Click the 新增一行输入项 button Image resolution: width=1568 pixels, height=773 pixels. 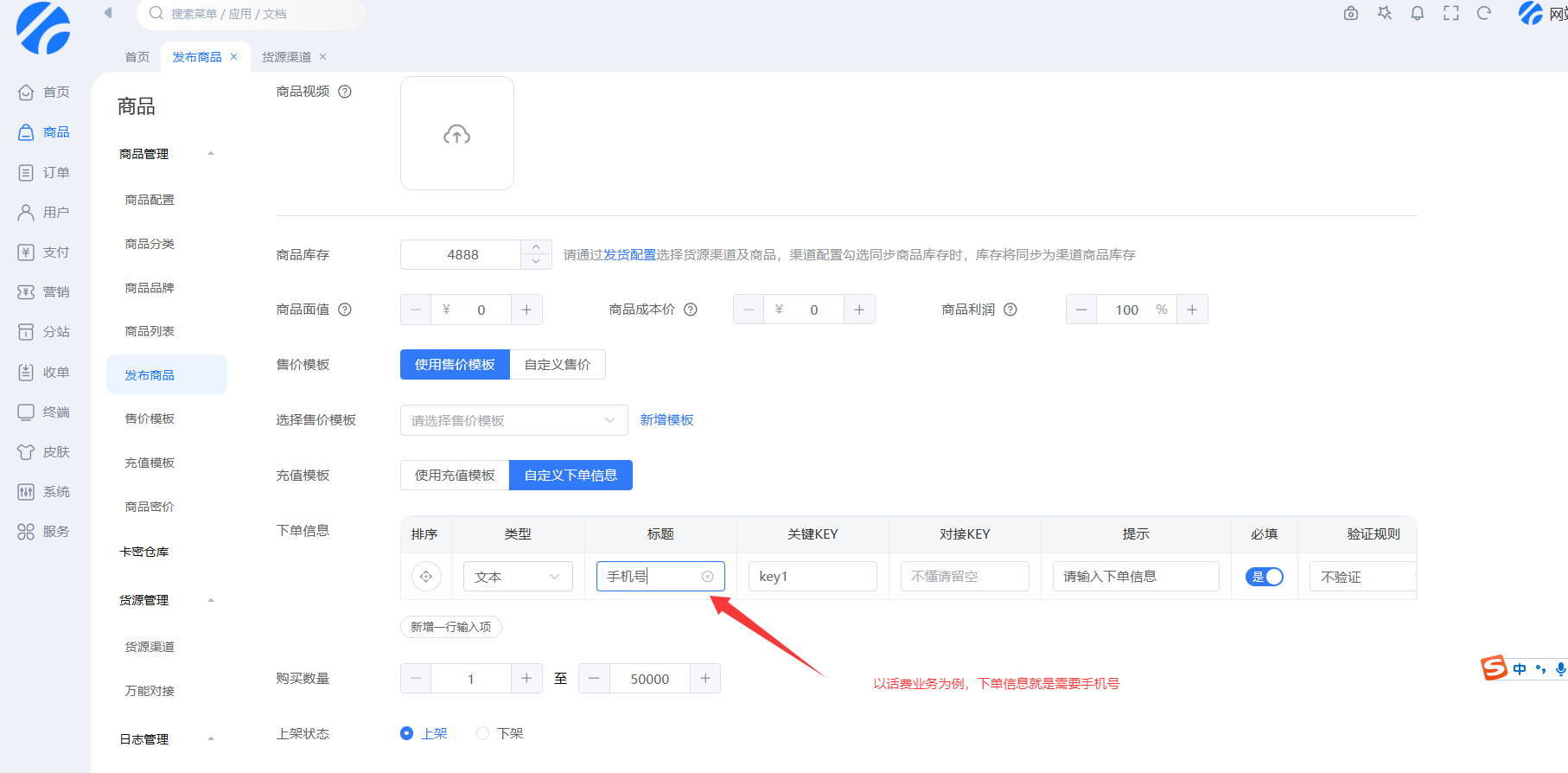[x=450, y=627]
